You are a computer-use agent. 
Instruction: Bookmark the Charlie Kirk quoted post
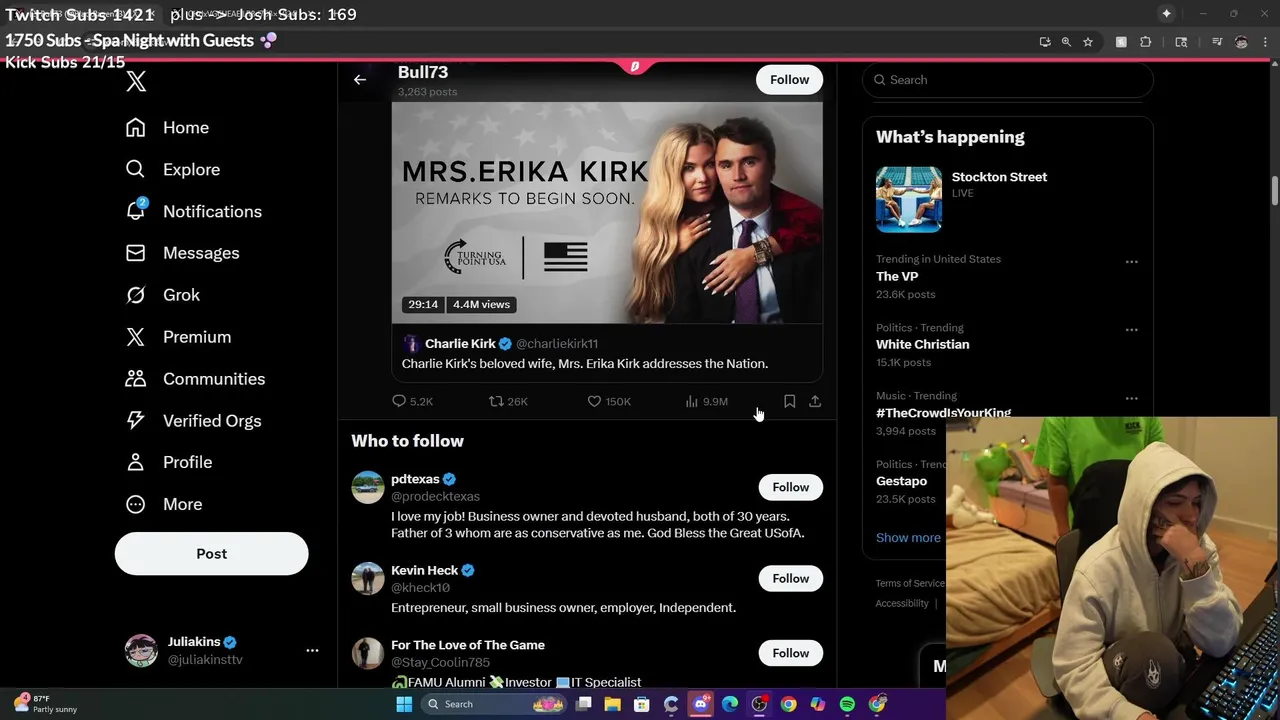[789, 401]
